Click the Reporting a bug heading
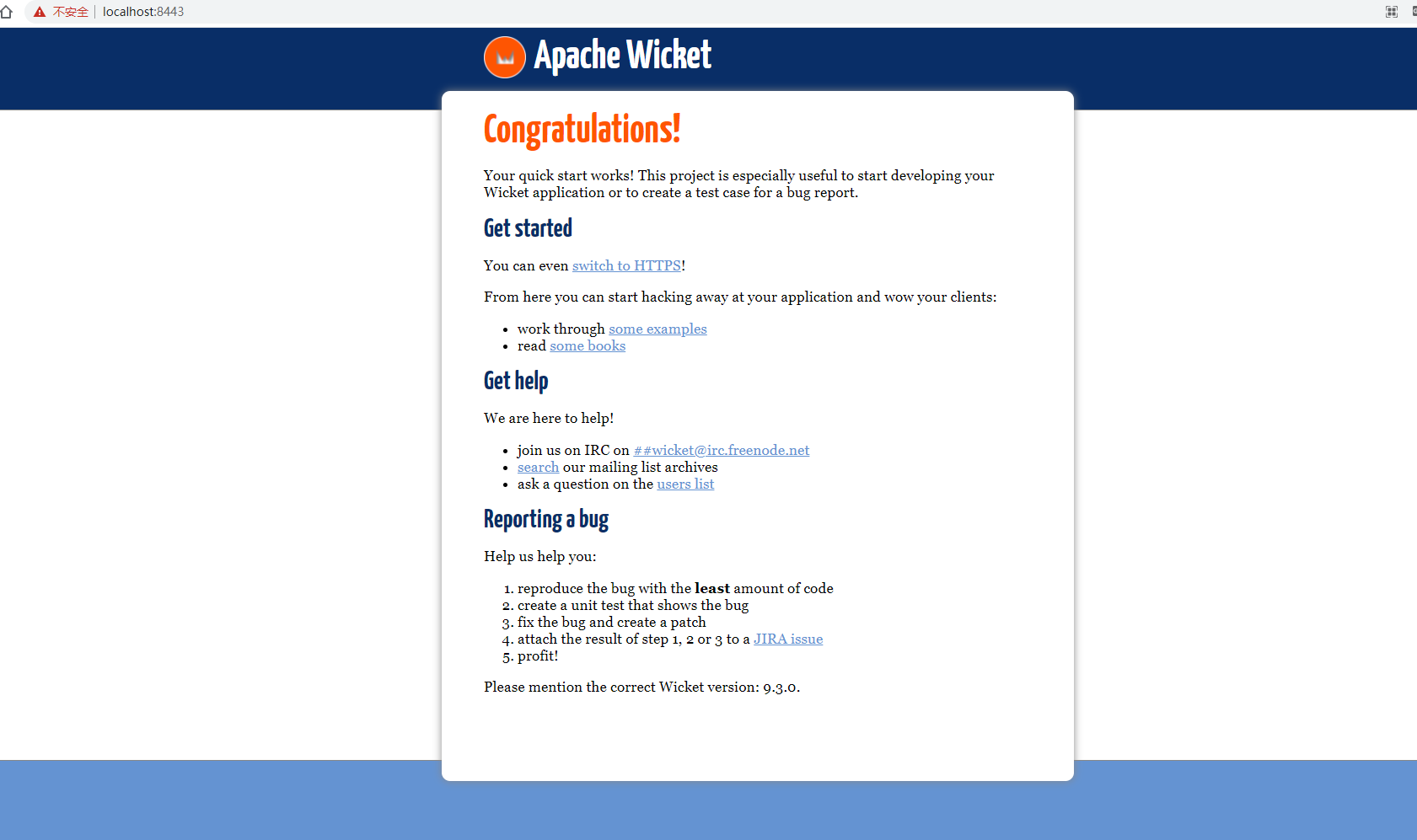Viewport: 1417px width, 840px height. tap(546, 519)
